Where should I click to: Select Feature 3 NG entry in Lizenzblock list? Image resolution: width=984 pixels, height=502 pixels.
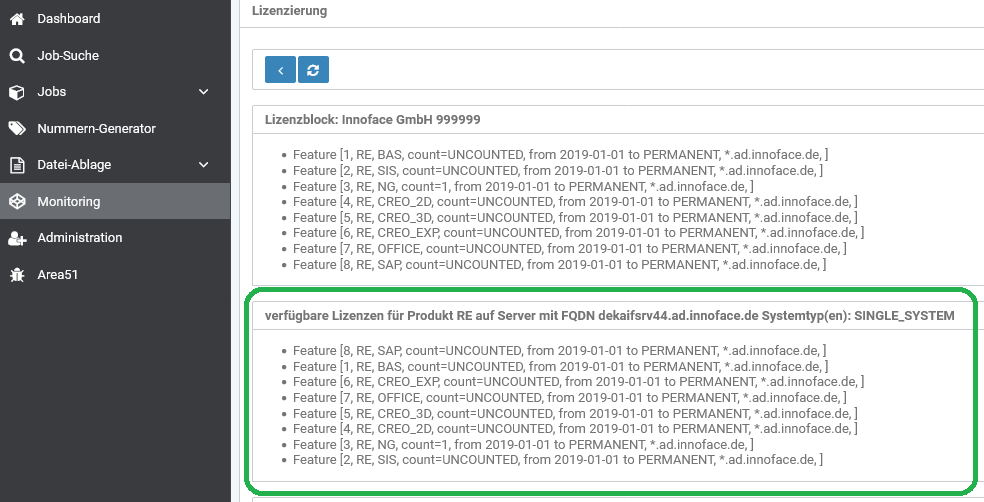tap(523, 186)
